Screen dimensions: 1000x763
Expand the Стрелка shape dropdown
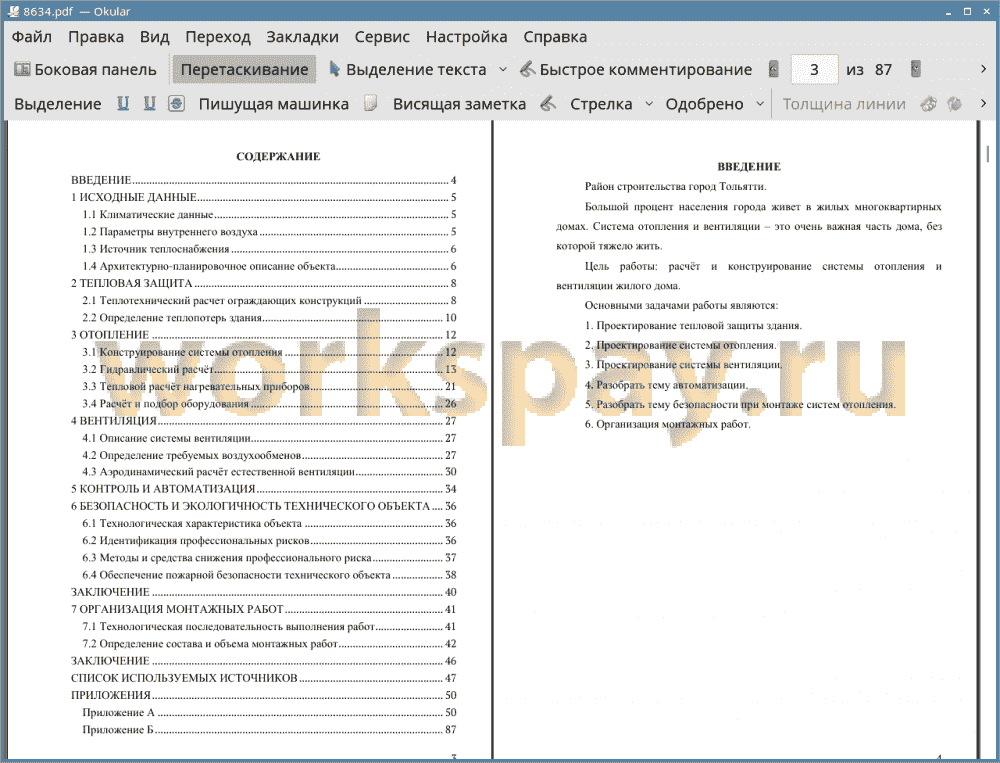pyautogui.click(x=649, y=104)
